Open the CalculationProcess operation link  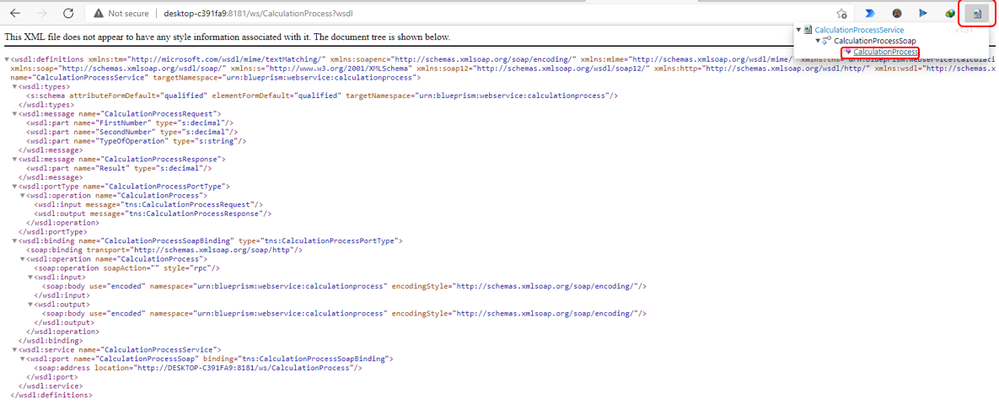point(886,52)
